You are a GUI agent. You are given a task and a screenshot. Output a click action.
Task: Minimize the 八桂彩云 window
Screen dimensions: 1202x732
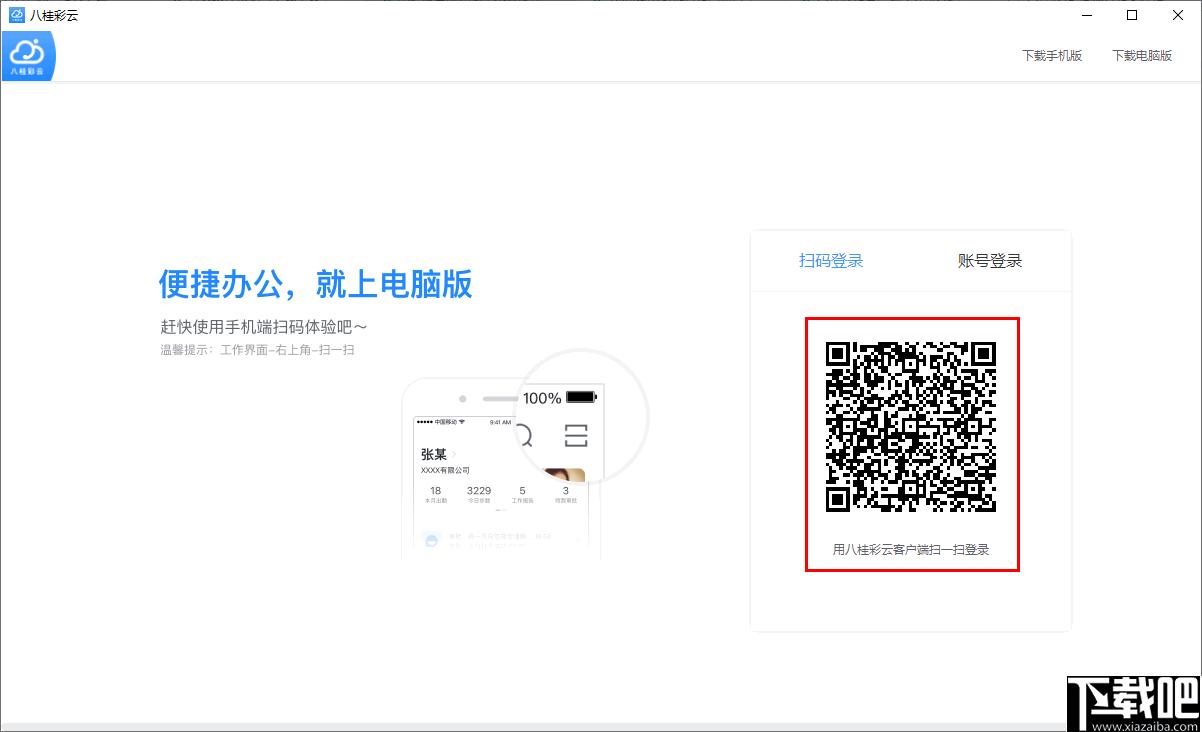pyautogui.click(x=1086, y=15)
